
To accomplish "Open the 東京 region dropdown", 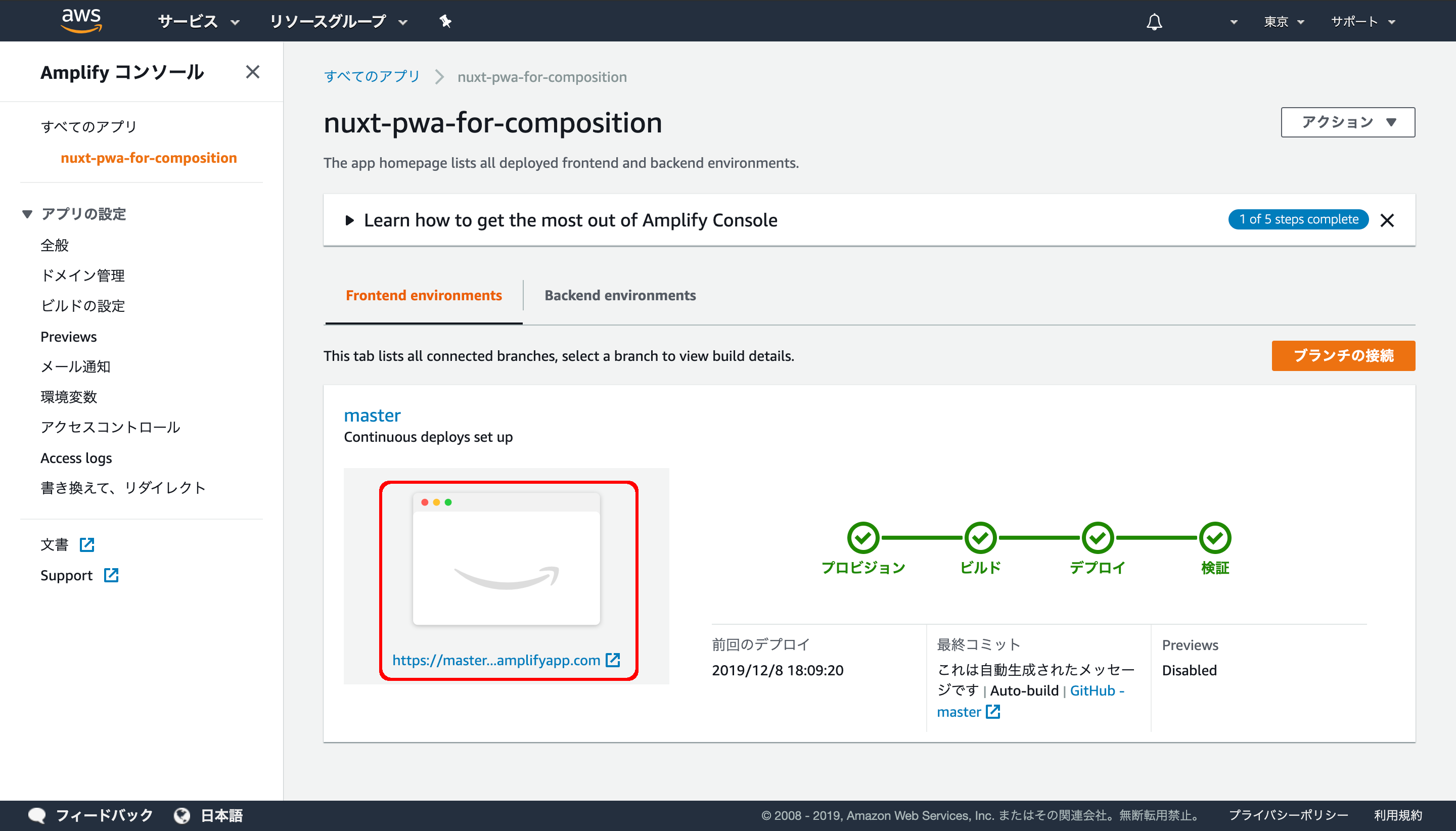I will (1284, 22).
